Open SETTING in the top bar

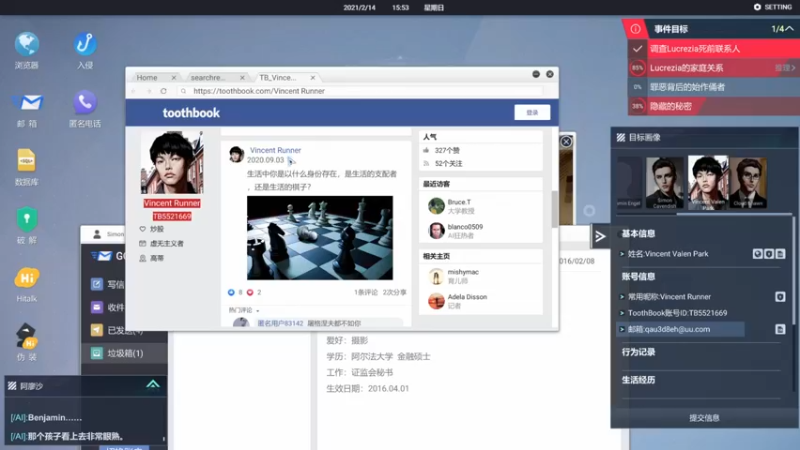coord(772,7)
